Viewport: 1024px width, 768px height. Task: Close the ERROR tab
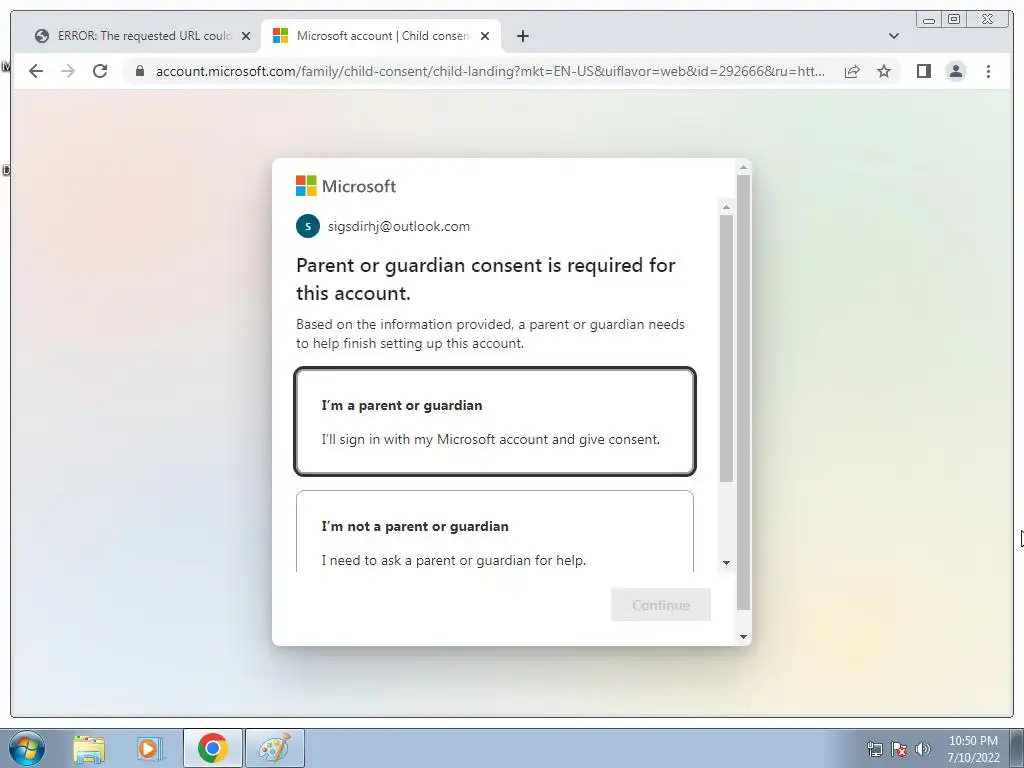click(x=246, y=36)
